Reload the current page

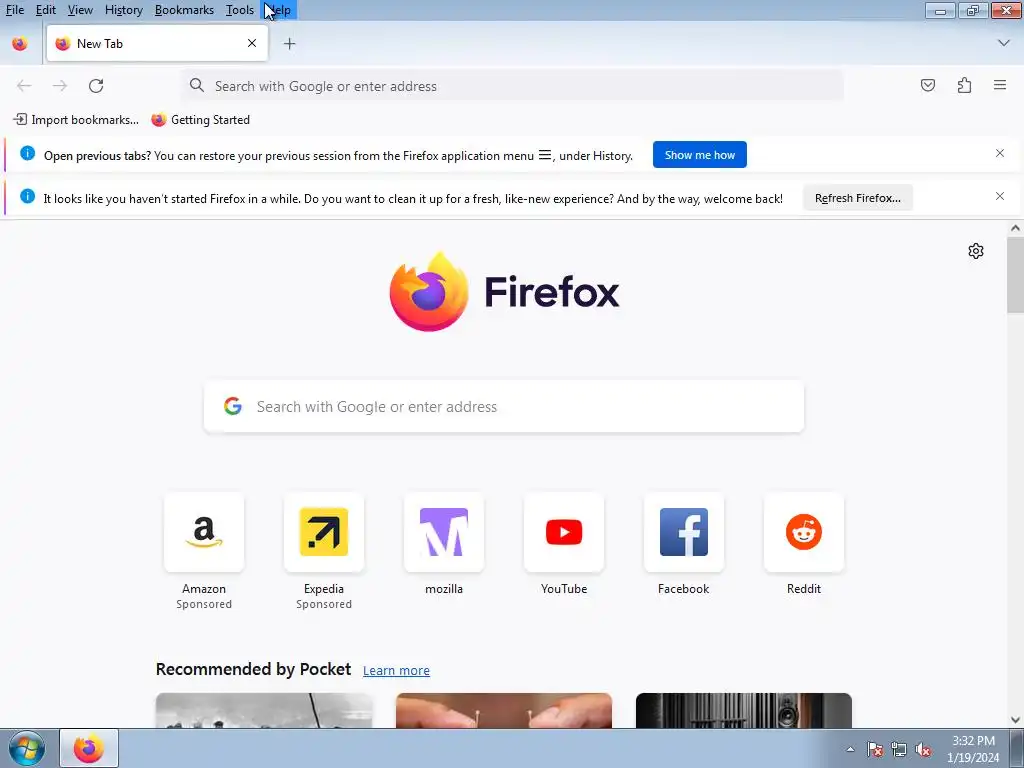tap(96, 86)
